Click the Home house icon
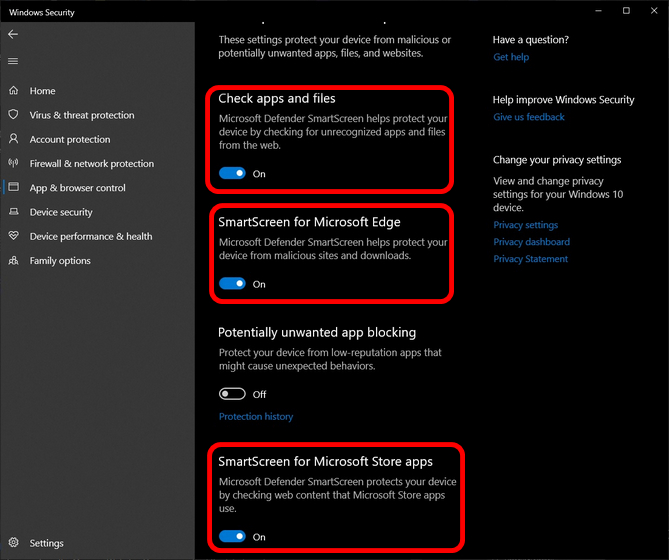669x560 pixels. tap(14, 90)
